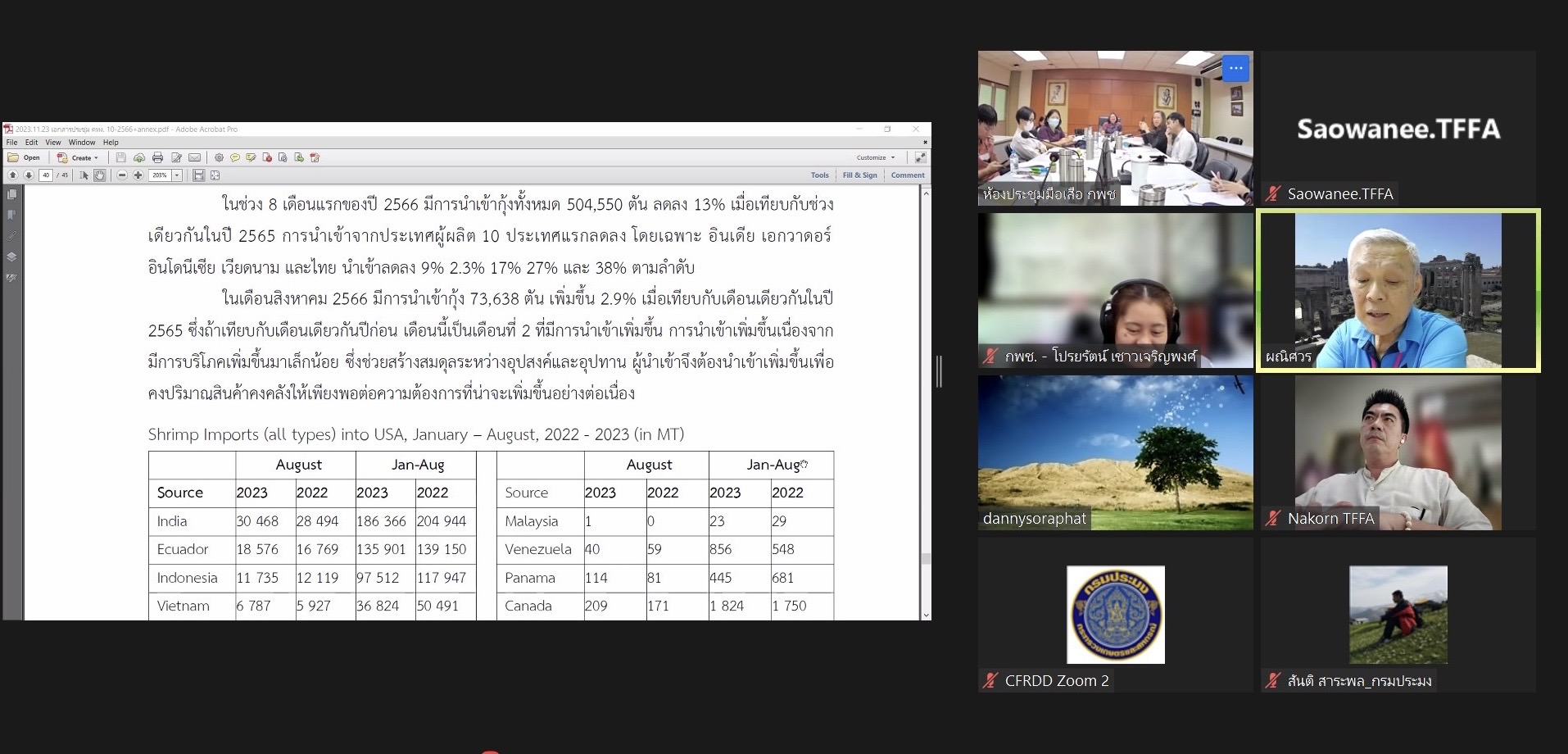The width and height of the screenshot is (1568, 754).
Task: Open the View menu
Action: click(x=53, y=143)
